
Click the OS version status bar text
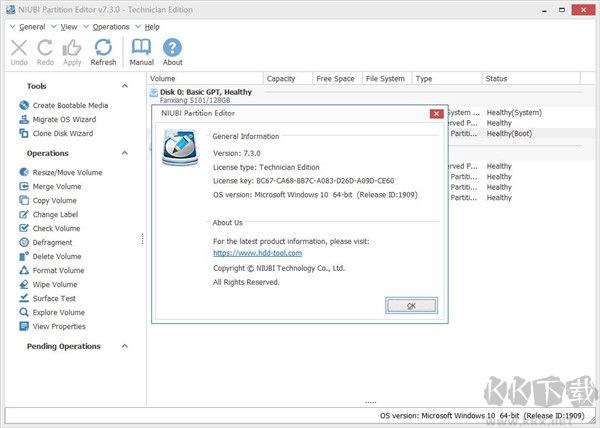482,415
